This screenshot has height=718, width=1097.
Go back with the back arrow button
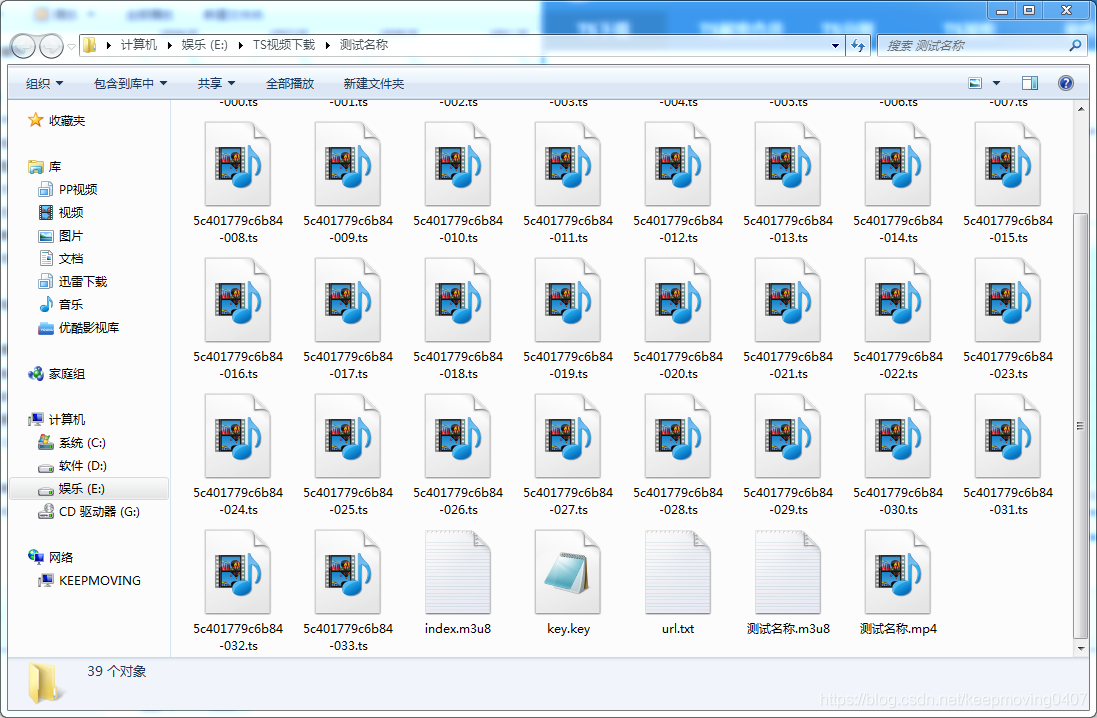(x=22, y=46)
